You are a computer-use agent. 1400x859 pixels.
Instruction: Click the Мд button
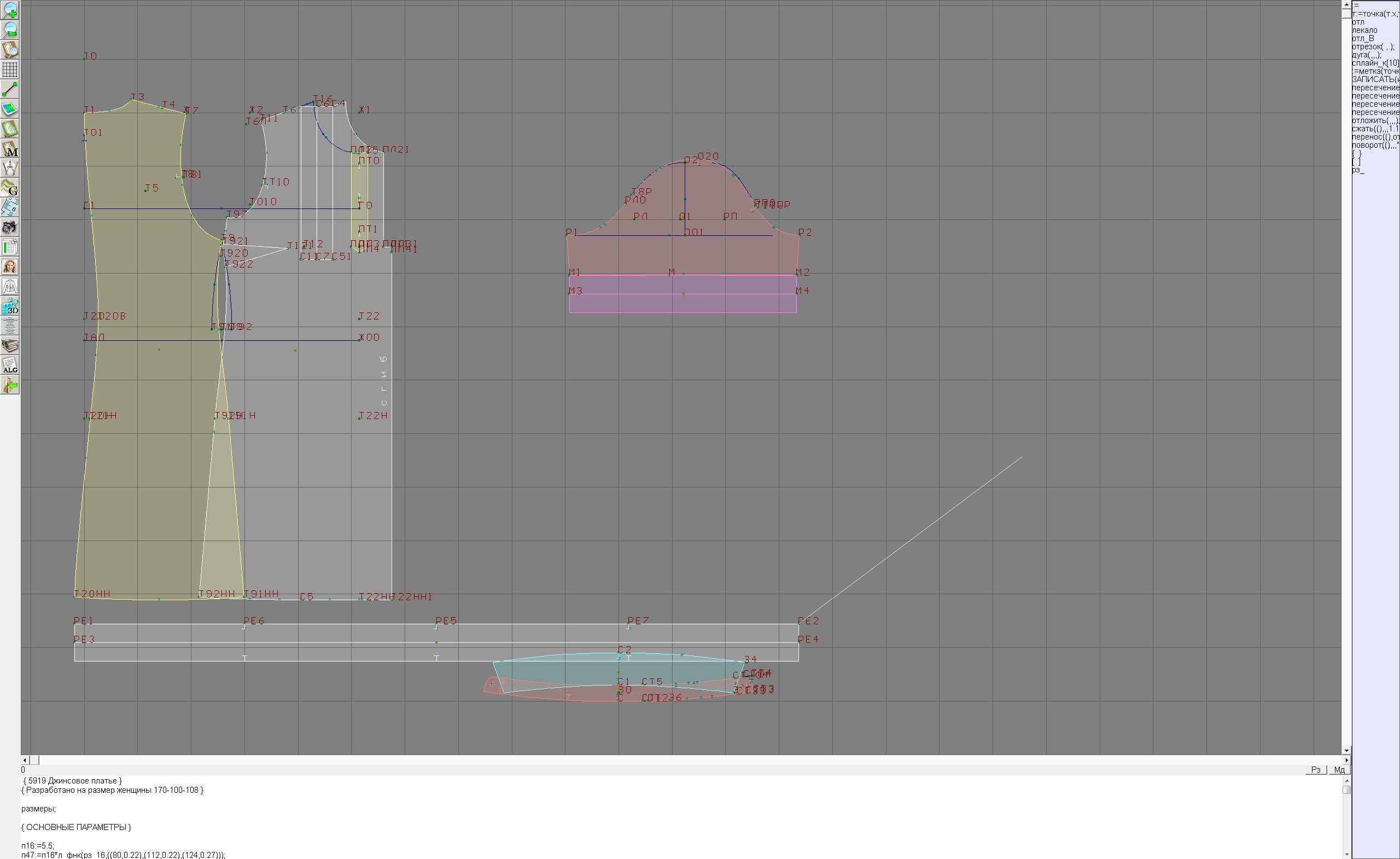(x=1339, y=770)
